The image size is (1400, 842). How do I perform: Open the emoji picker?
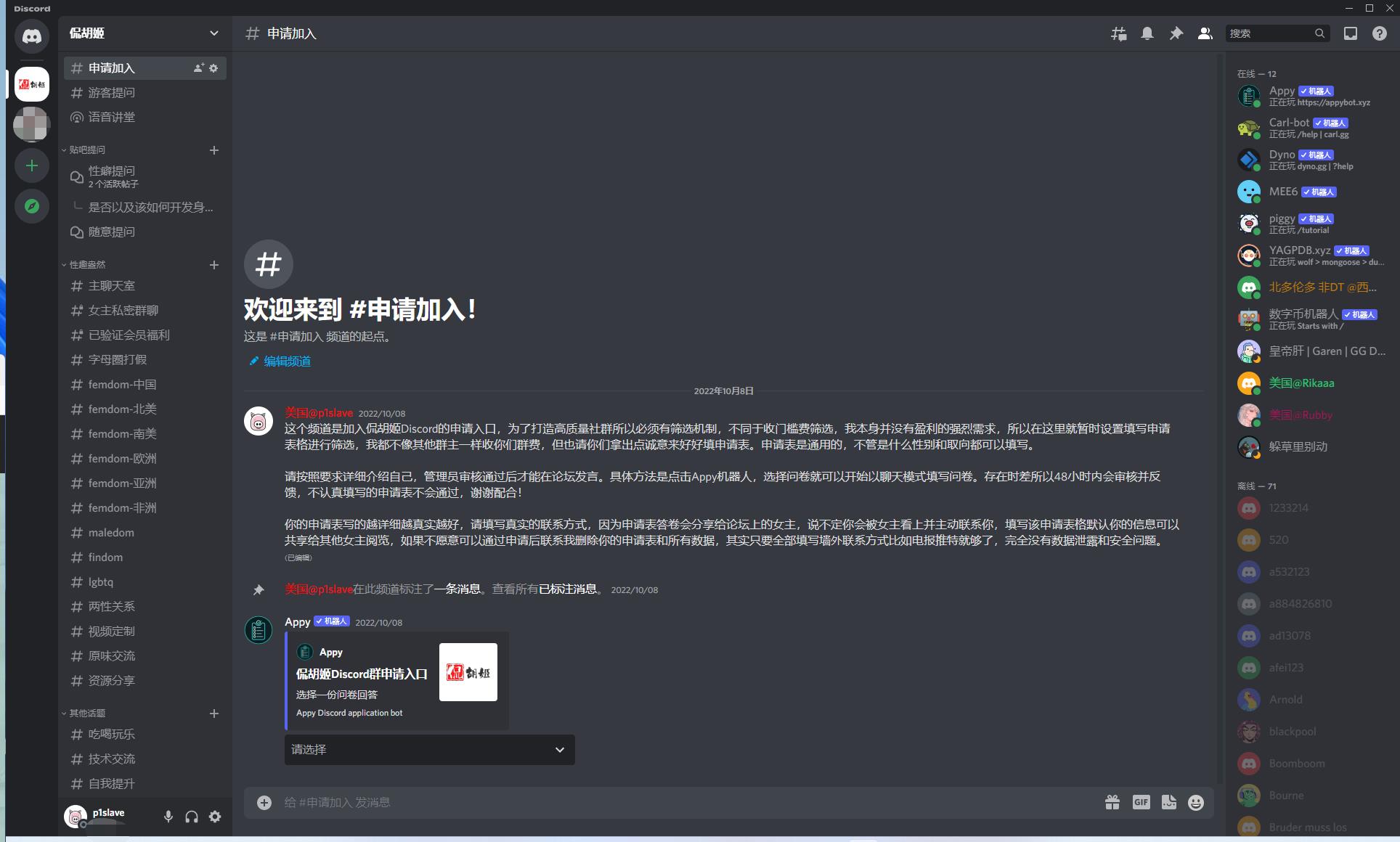point(1196,802)
